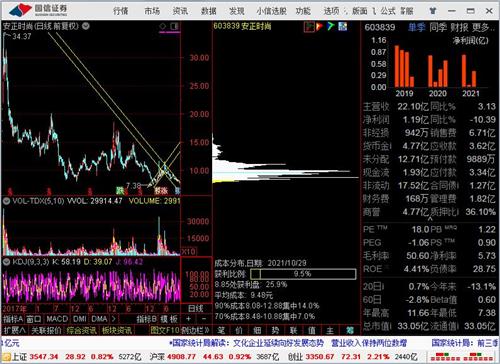
Task: Open the circle dropdown beside KDJ indicator
Action: pyautogui.click(x=6, y=262)
